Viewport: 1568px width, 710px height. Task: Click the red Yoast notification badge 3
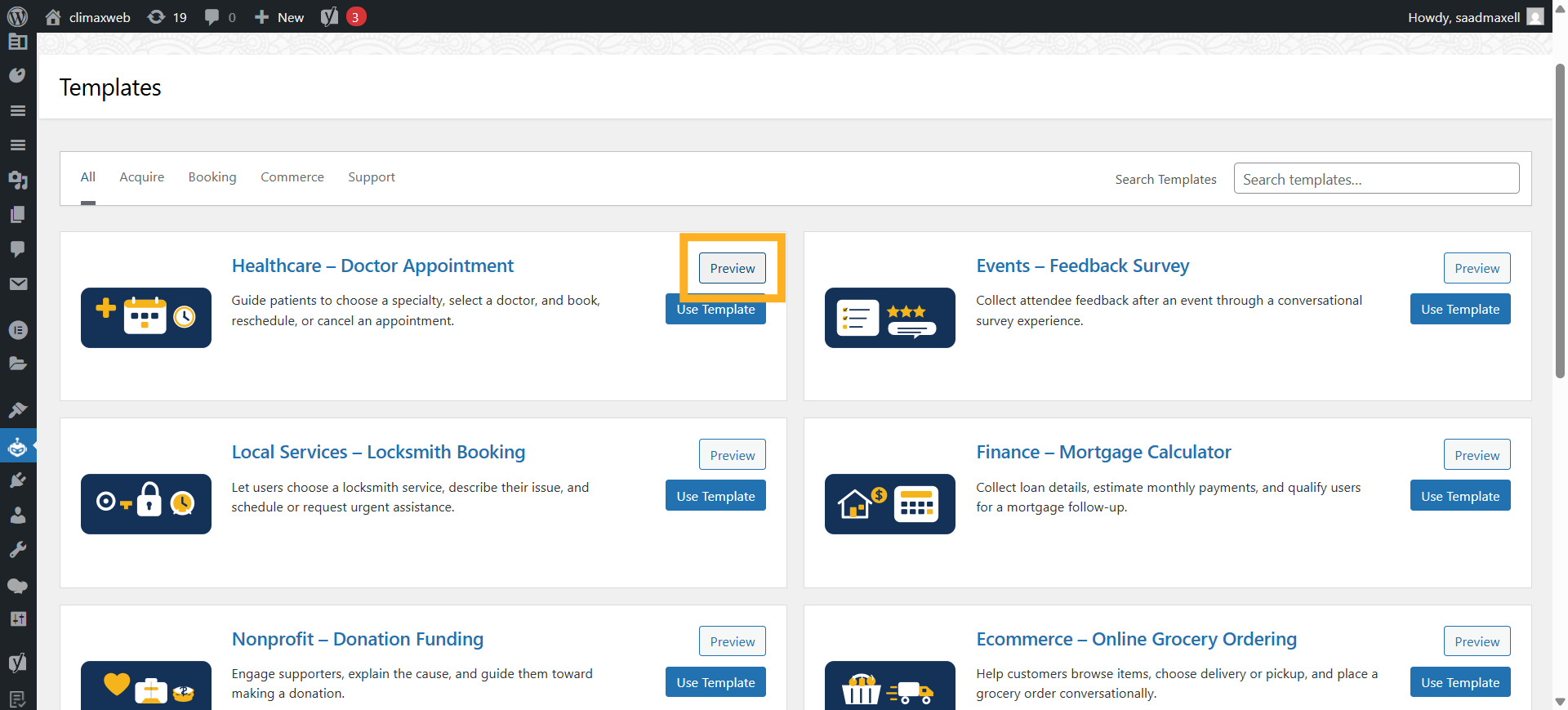point(356,16)
